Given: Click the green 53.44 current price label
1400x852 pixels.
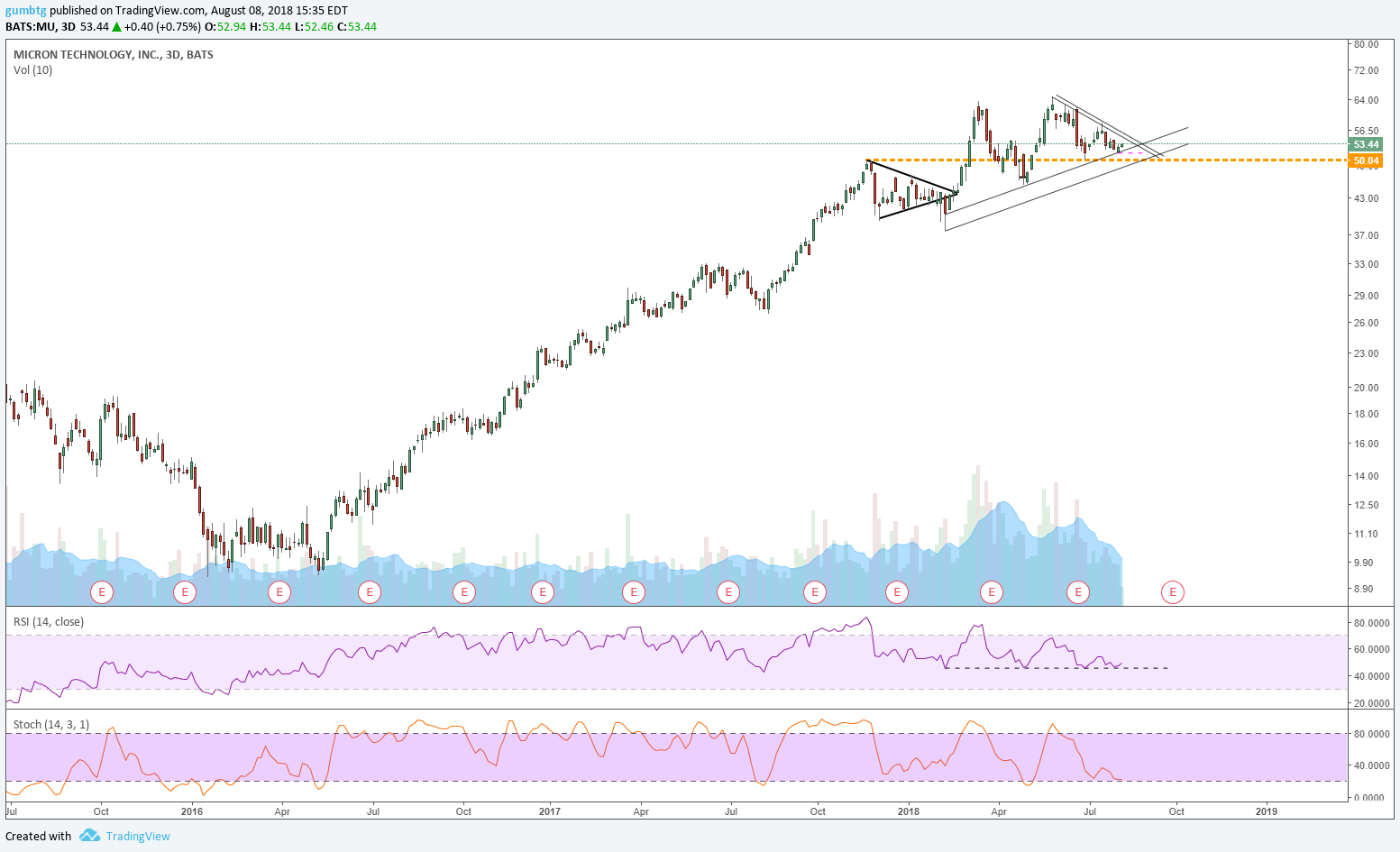Looking at the screenshot, I should tap(1365, 144).
